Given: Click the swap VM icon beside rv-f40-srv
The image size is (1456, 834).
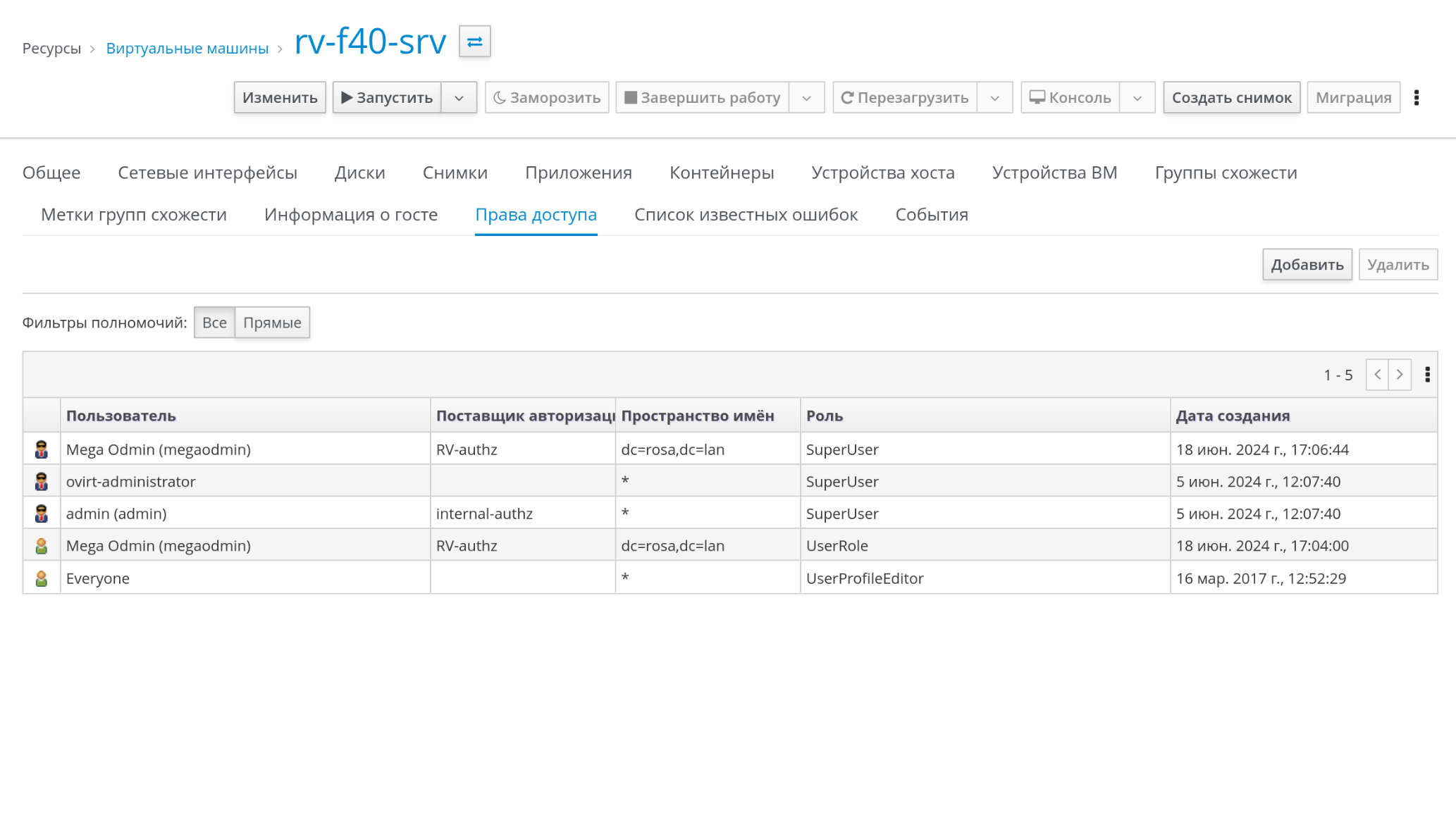Looking at the screenshot, I should (474, 42).
